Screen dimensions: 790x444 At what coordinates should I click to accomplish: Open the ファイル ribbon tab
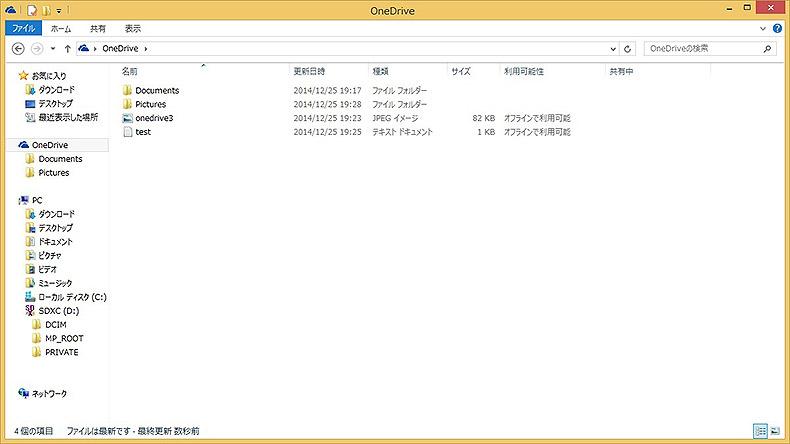point(24,28)
